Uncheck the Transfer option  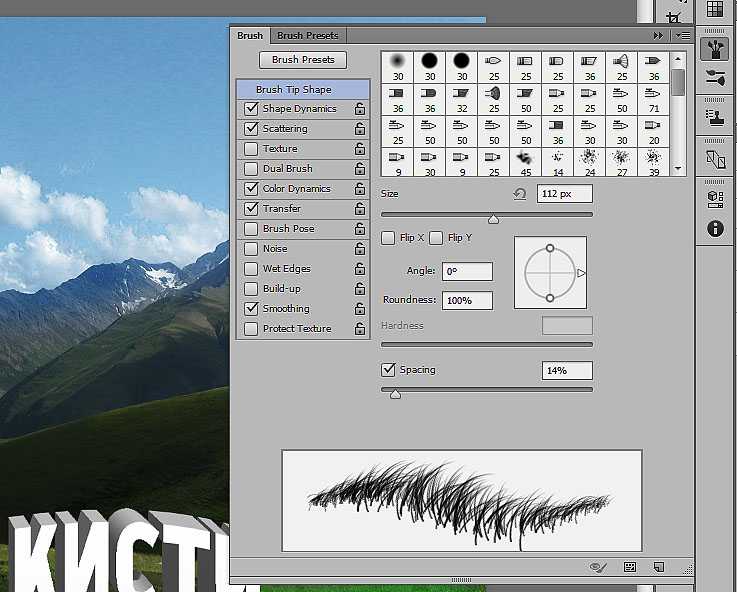(x=251, y=209)
